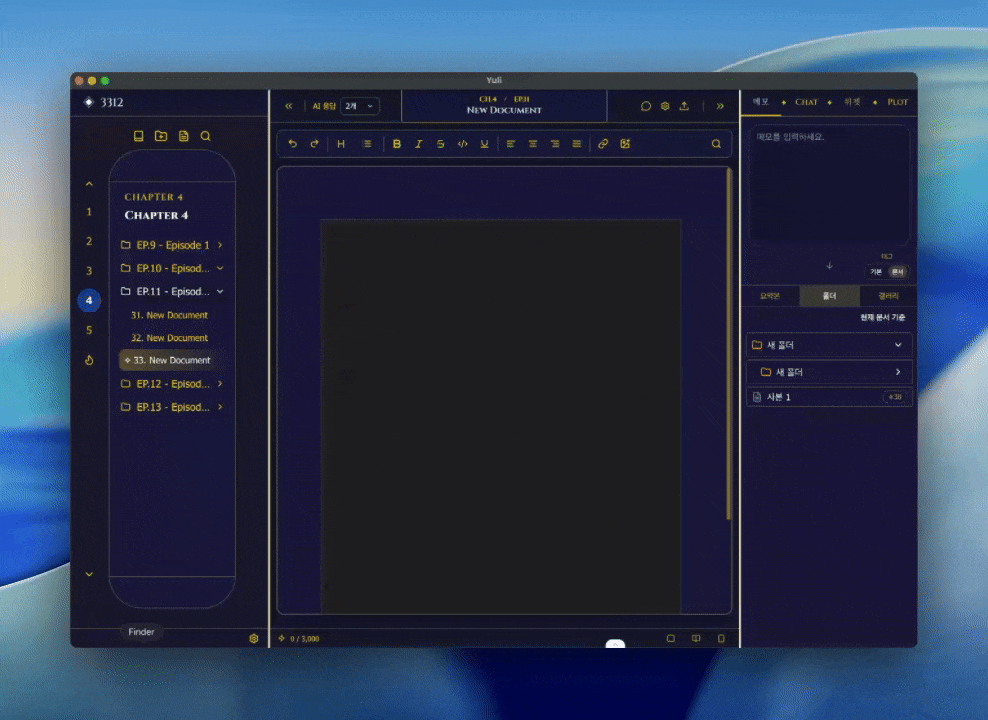The width and height of the screenshot is (988, 720).
Task: Switch tag toggle to 문서
Action: (x=898, y=271)
